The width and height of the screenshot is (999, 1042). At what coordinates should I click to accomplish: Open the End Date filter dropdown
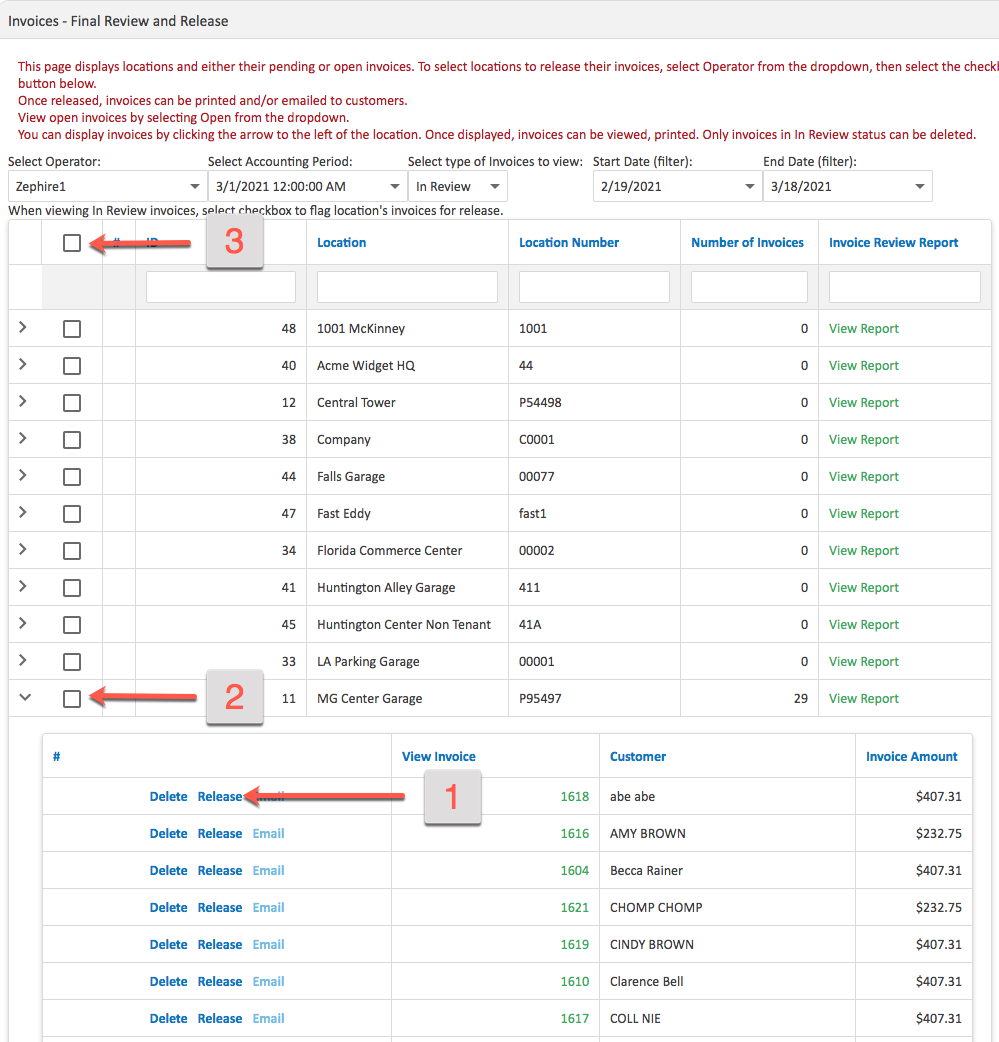[x=847, y=186]
